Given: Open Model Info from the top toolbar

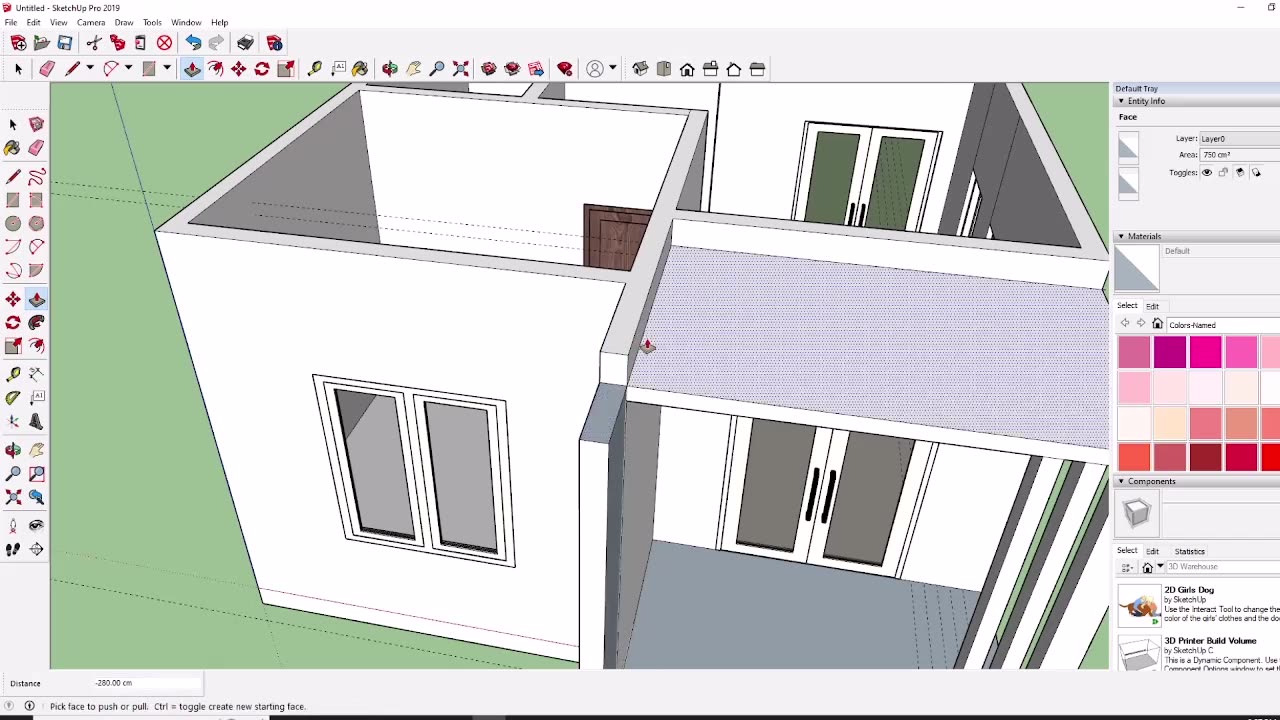Looking at the screenshot, I should (x=274, y=43).
